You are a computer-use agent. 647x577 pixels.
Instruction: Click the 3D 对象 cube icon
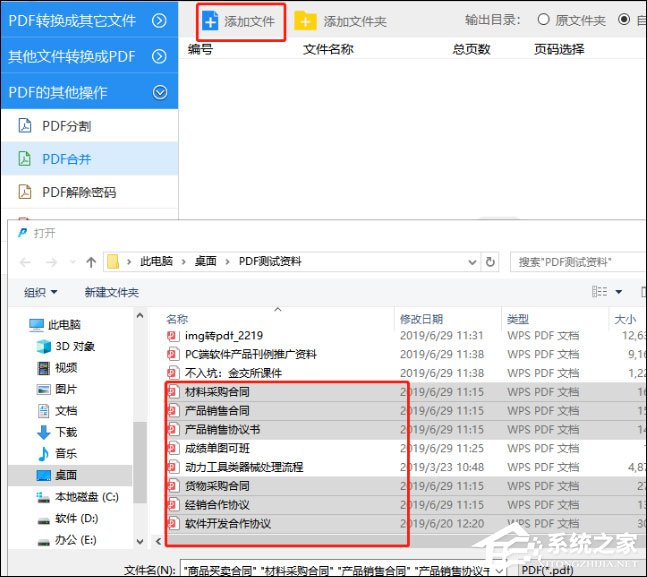(44, 346)
